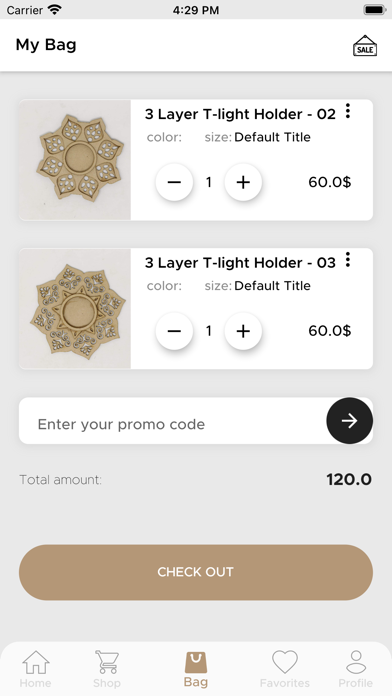
Task: Decrease quantity of T-light Holder - 02
Action: (174, 182)
